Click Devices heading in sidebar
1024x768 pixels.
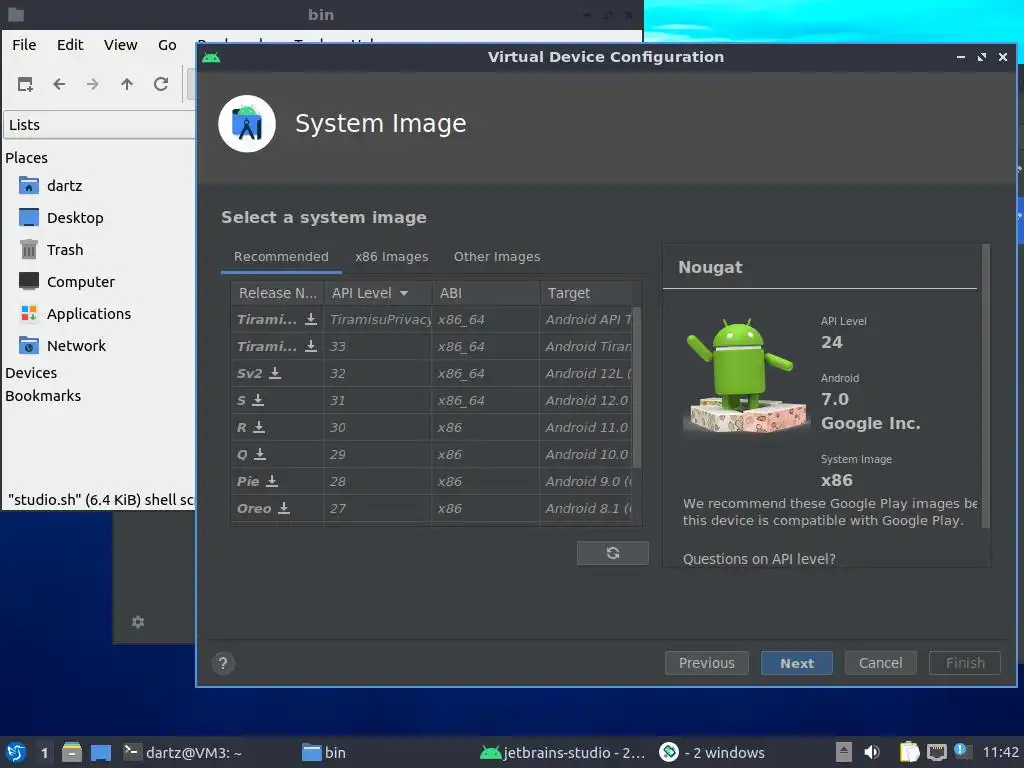[x=31, y=373]
